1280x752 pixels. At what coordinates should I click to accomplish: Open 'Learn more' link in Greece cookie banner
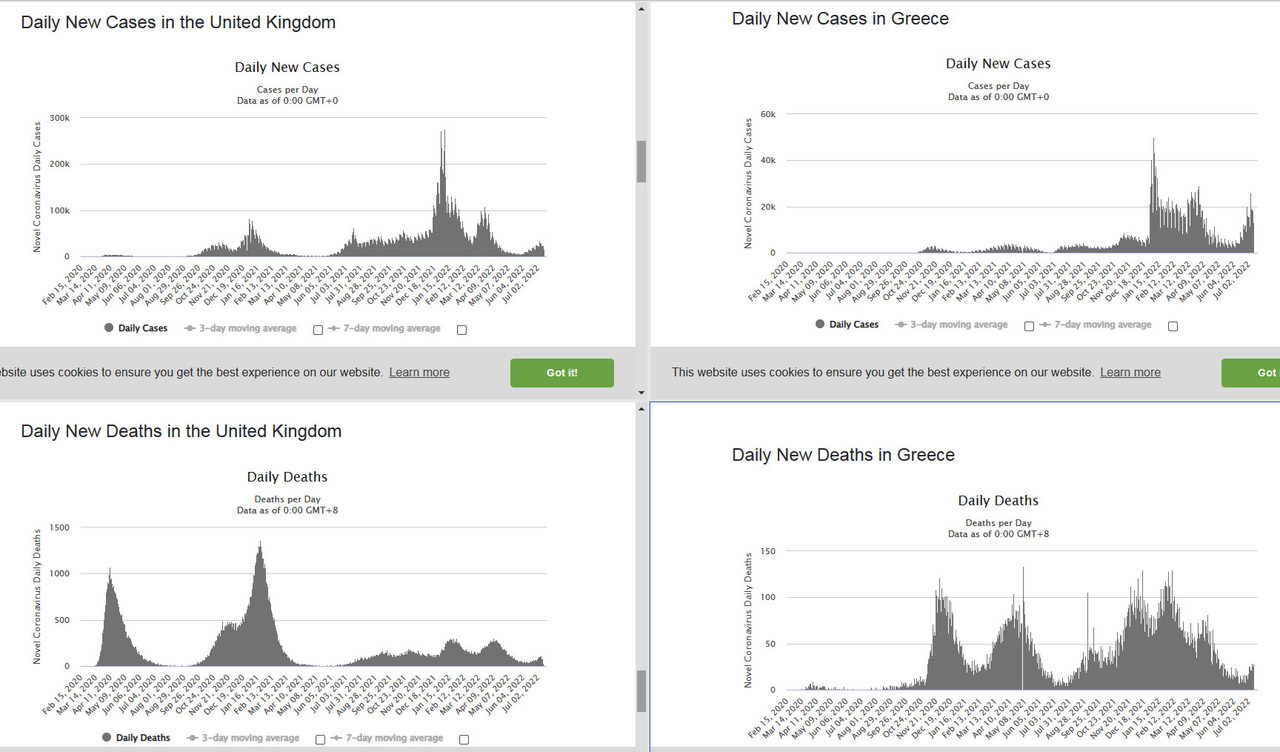1130,372
